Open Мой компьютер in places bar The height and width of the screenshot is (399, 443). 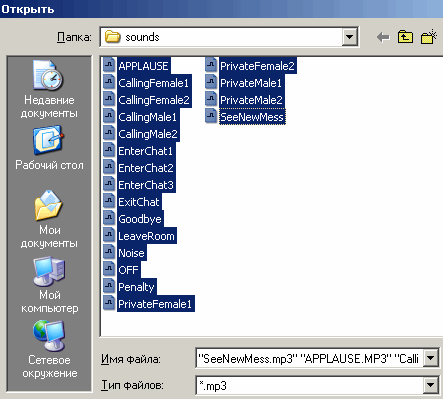click(49, 284)
